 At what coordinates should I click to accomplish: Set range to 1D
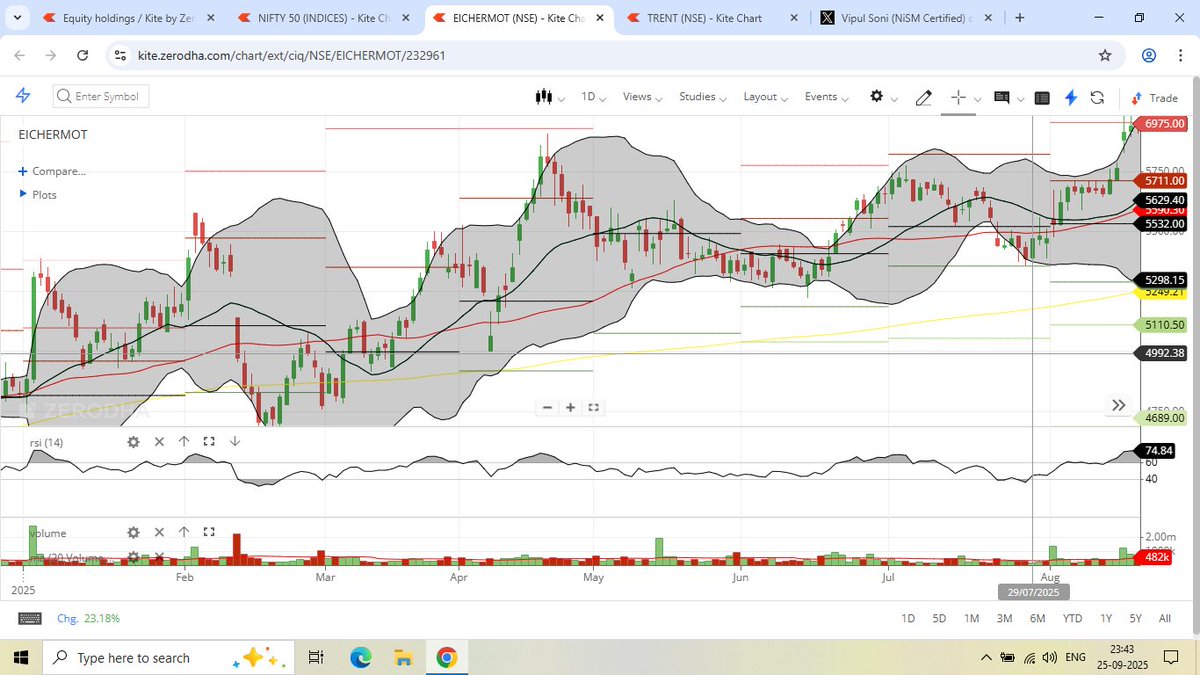pos(908,618)
